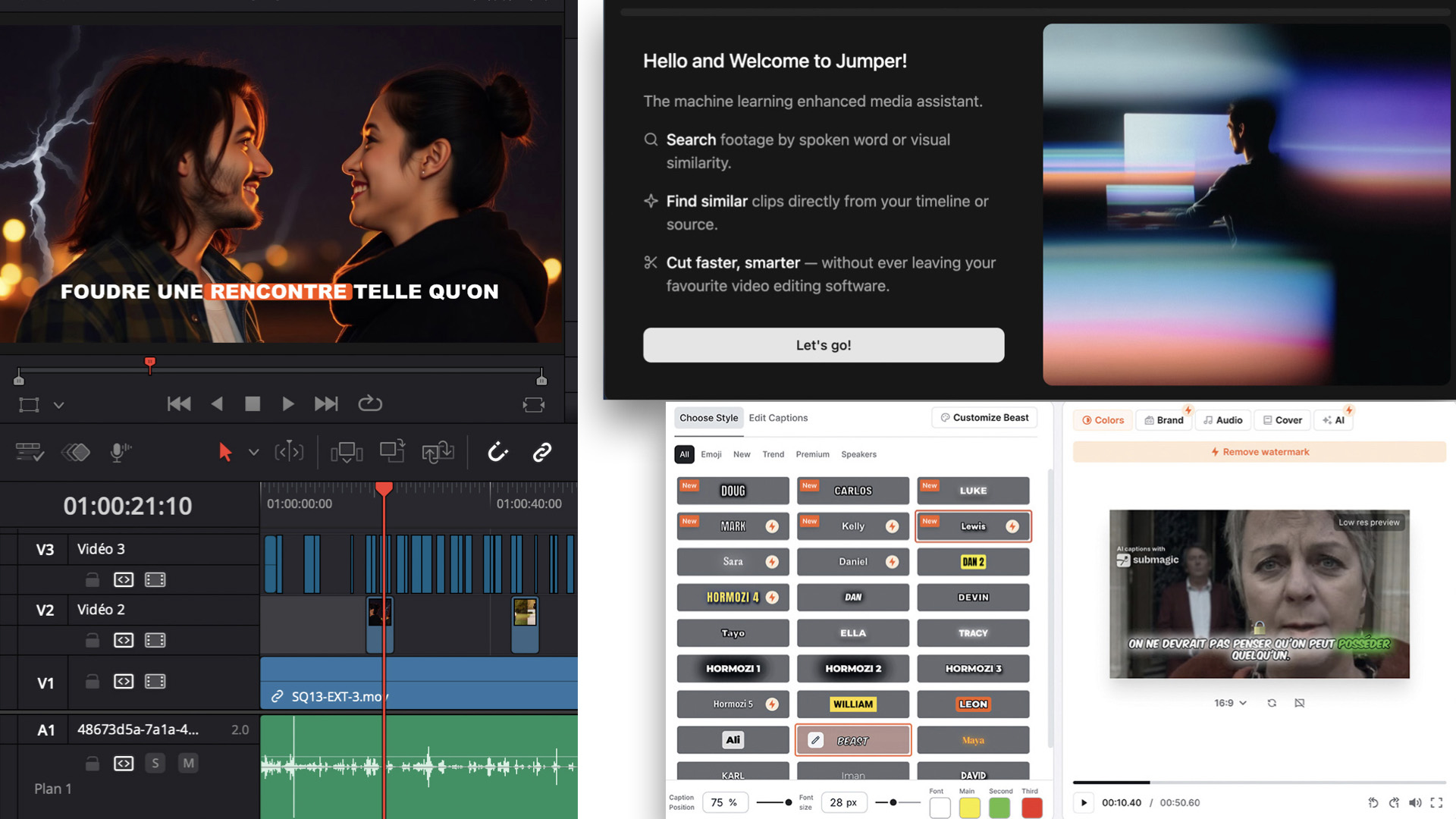Image resolution: width=1456 pixels, height=819 pixels.
Task: Mute the A1 audio track
Action: (x=188, y=763)
